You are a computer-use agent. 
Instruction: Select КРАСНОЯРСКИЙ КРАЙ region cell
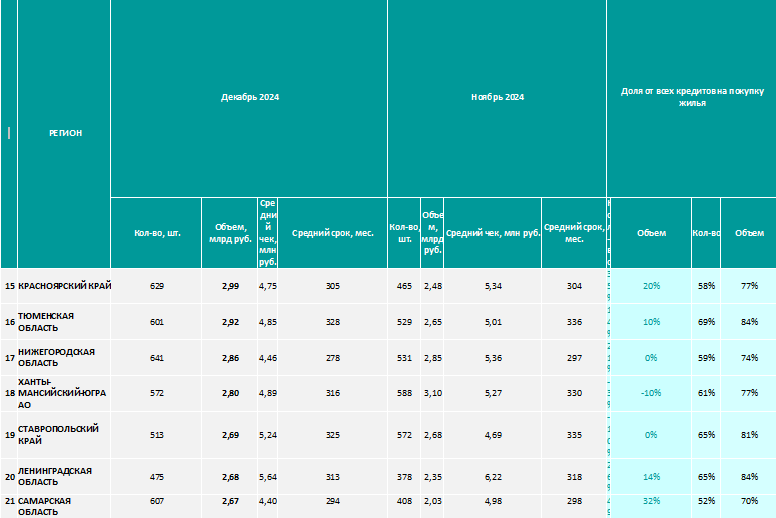[x=64, y=286]
